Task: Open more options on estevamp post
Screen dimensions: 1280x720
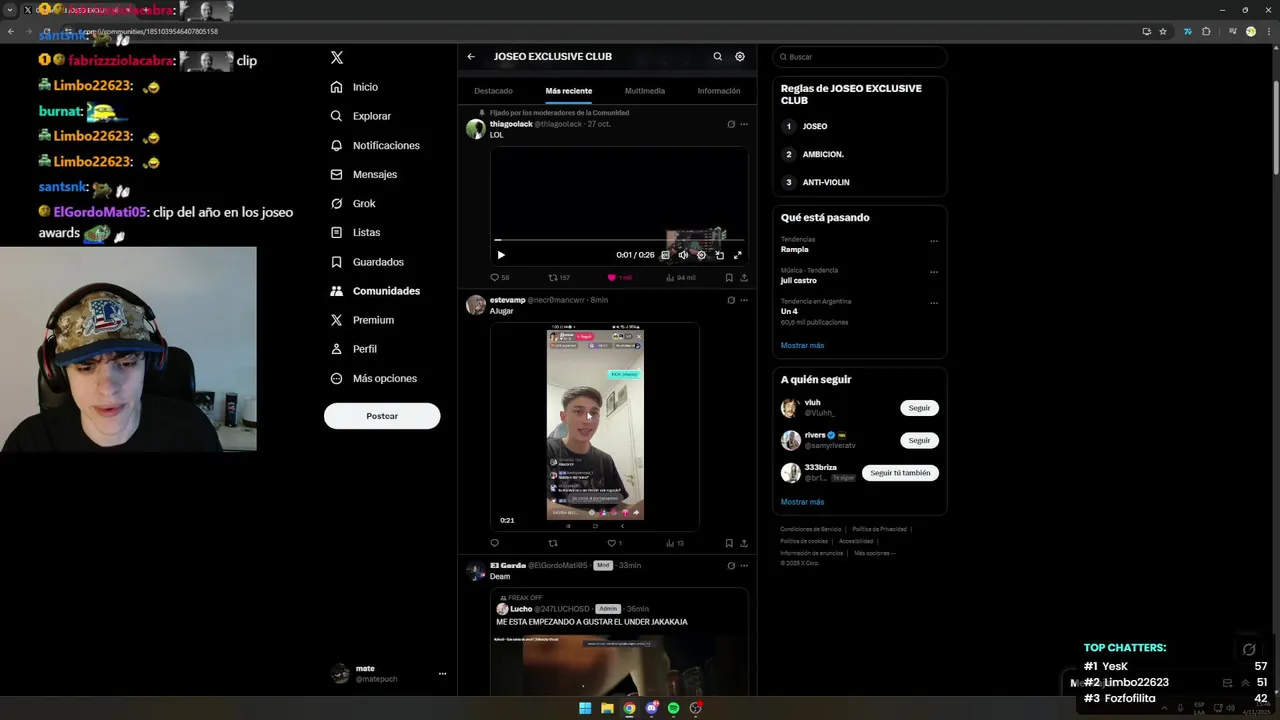Action: 744,300
